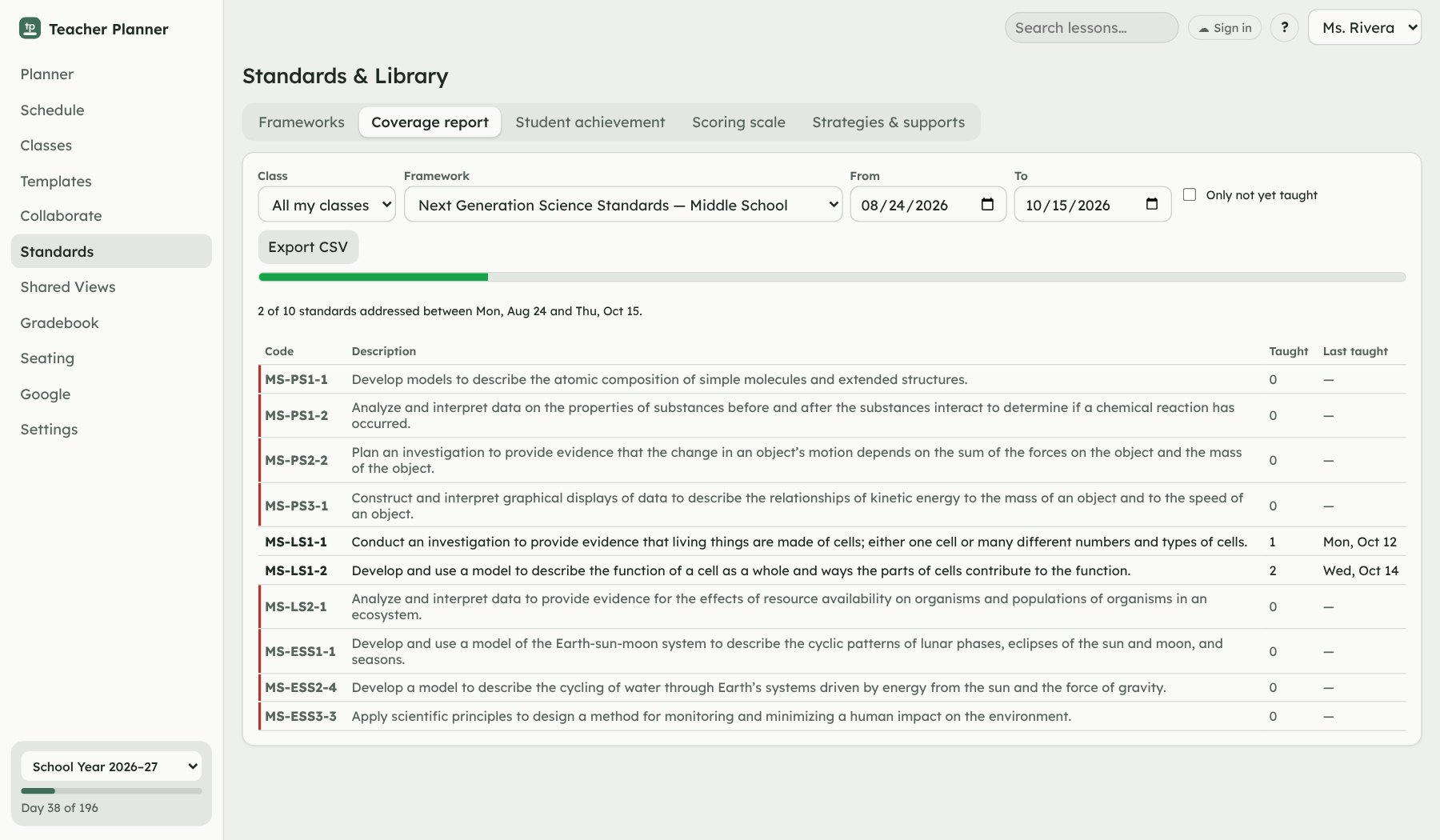
Task: Click the Export CSV button
Action: (308, 247)
